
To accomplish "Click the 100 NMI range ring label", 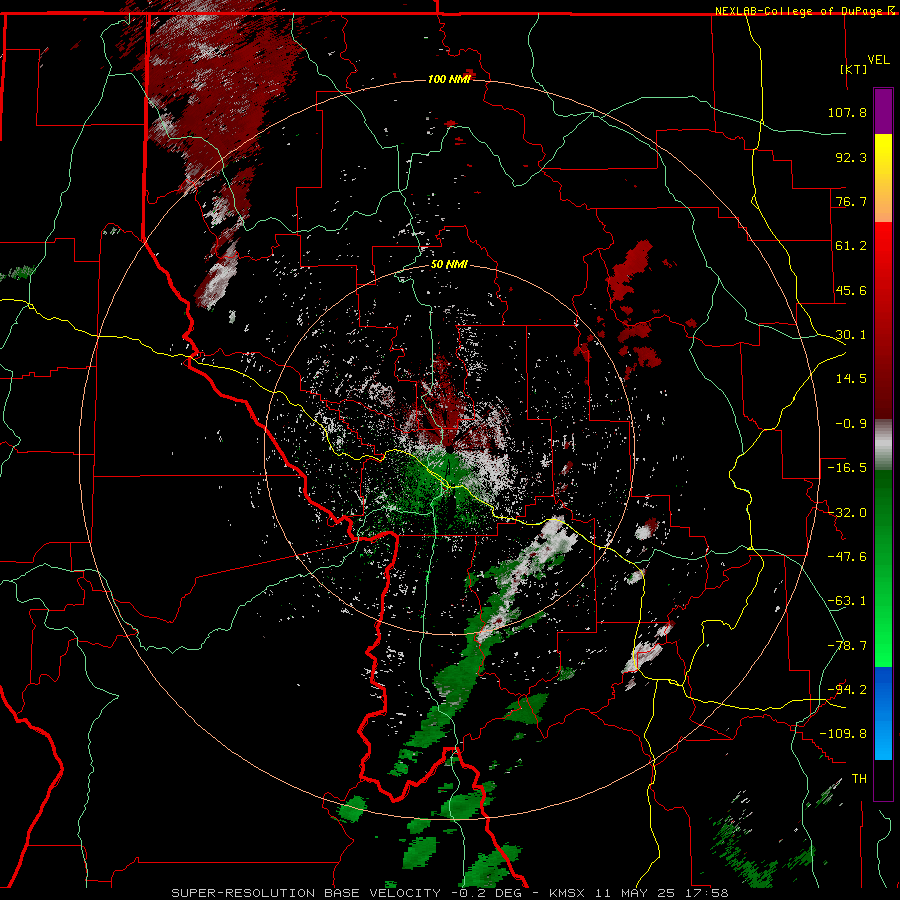I will coord(449,79).
